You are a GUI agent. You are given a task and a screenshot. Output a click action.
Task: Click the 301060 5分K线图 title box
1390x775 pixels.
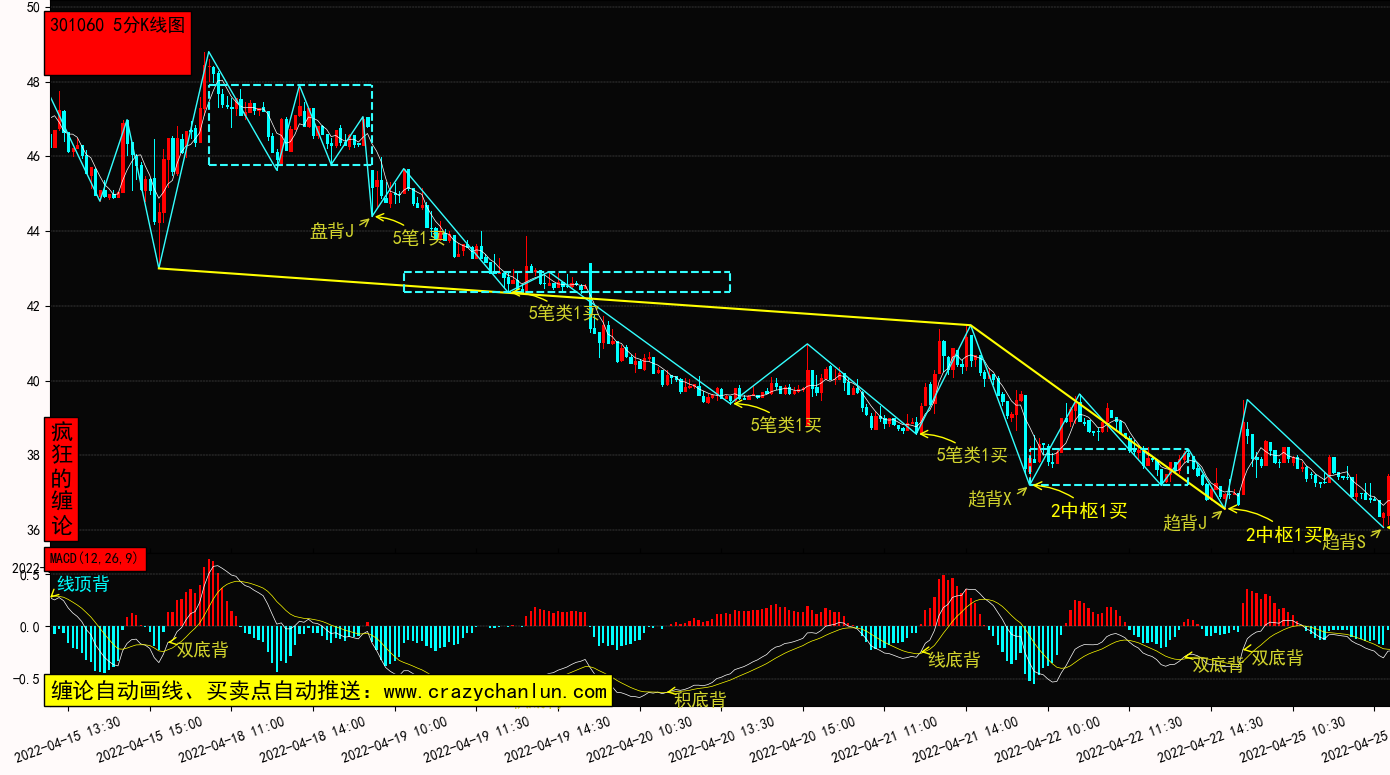pos(118,45)
